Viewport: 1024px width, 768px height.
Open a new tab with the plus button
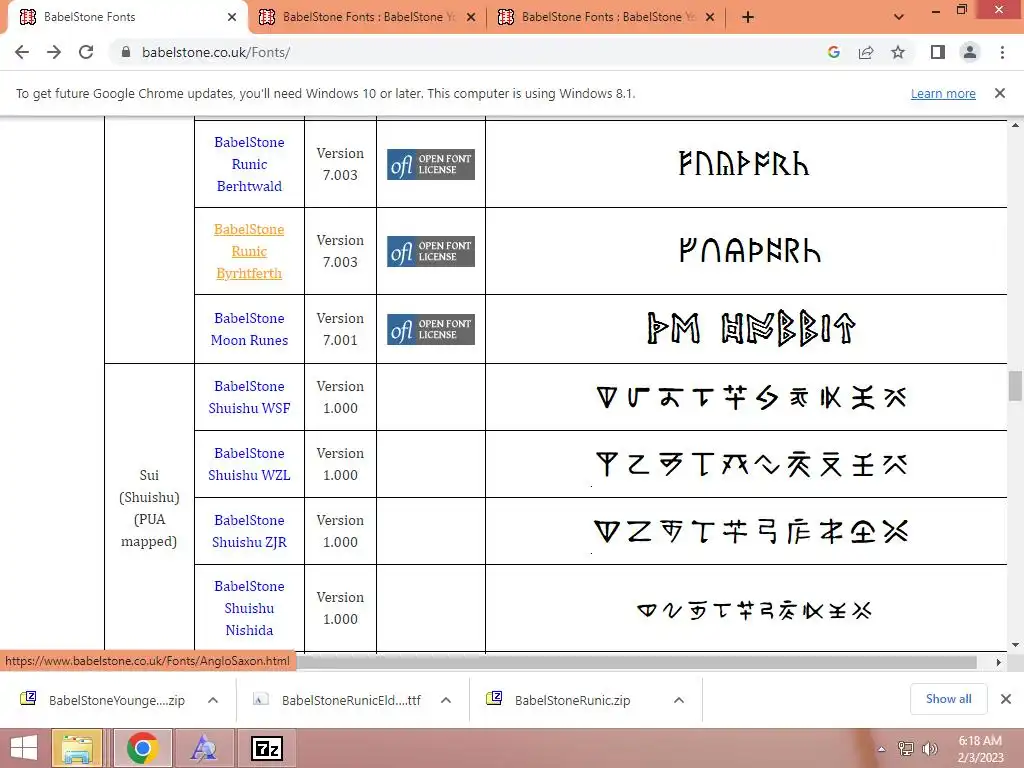(x=748, y=17)
